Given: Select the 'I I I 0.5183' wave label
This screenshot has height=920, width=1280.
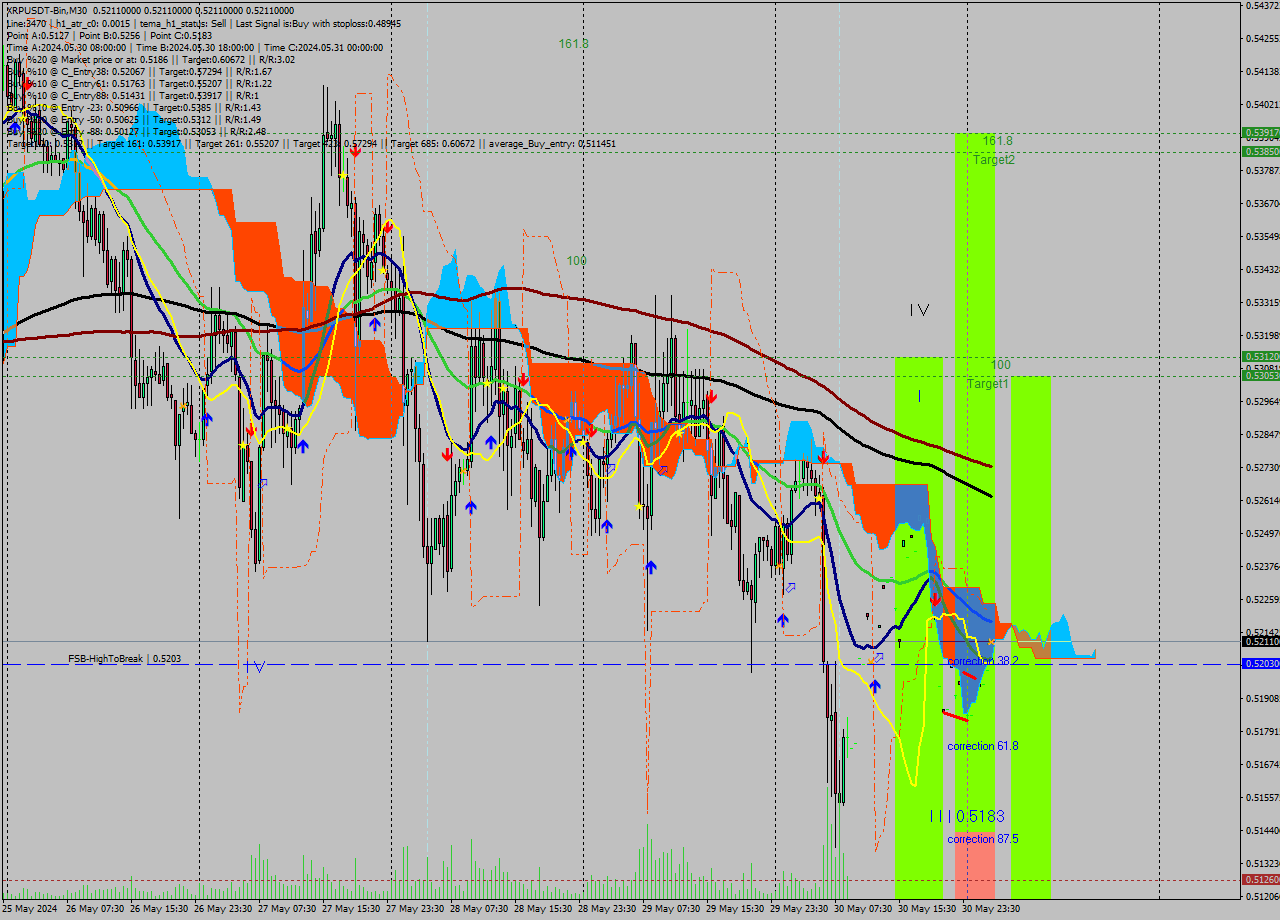Looking at the screenshot, I should point(967,816).
